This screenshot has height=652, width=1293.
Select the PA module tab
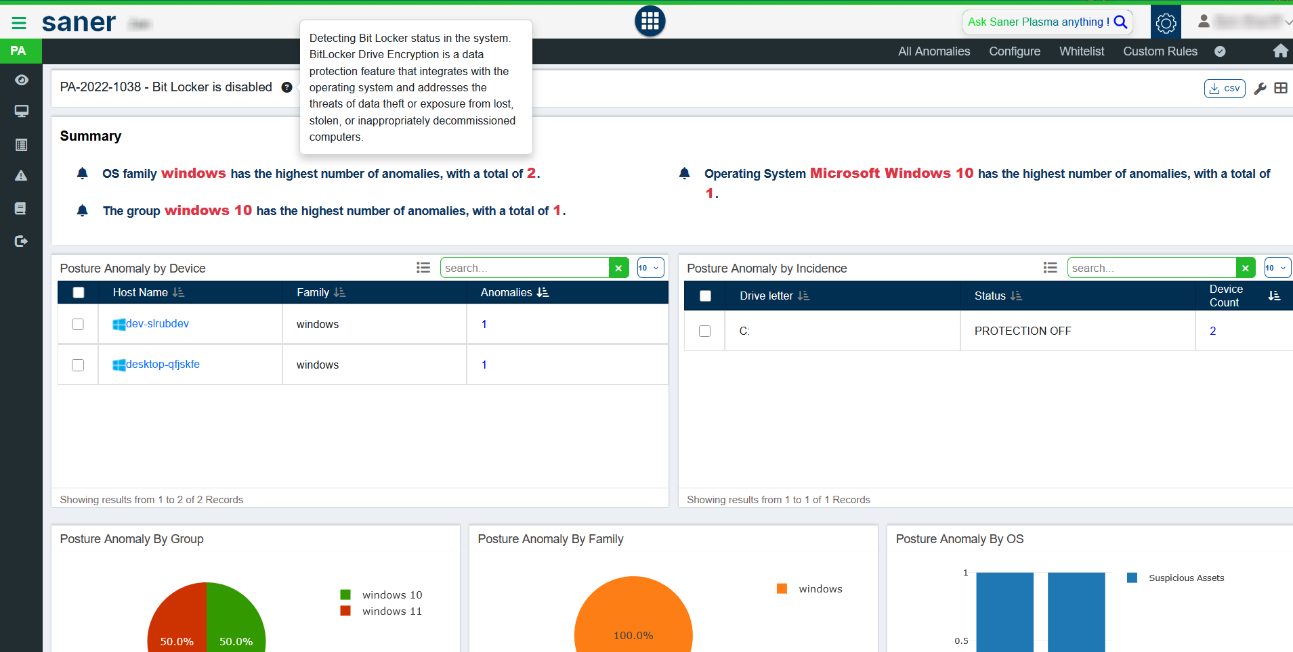click(x=19, y=51)
